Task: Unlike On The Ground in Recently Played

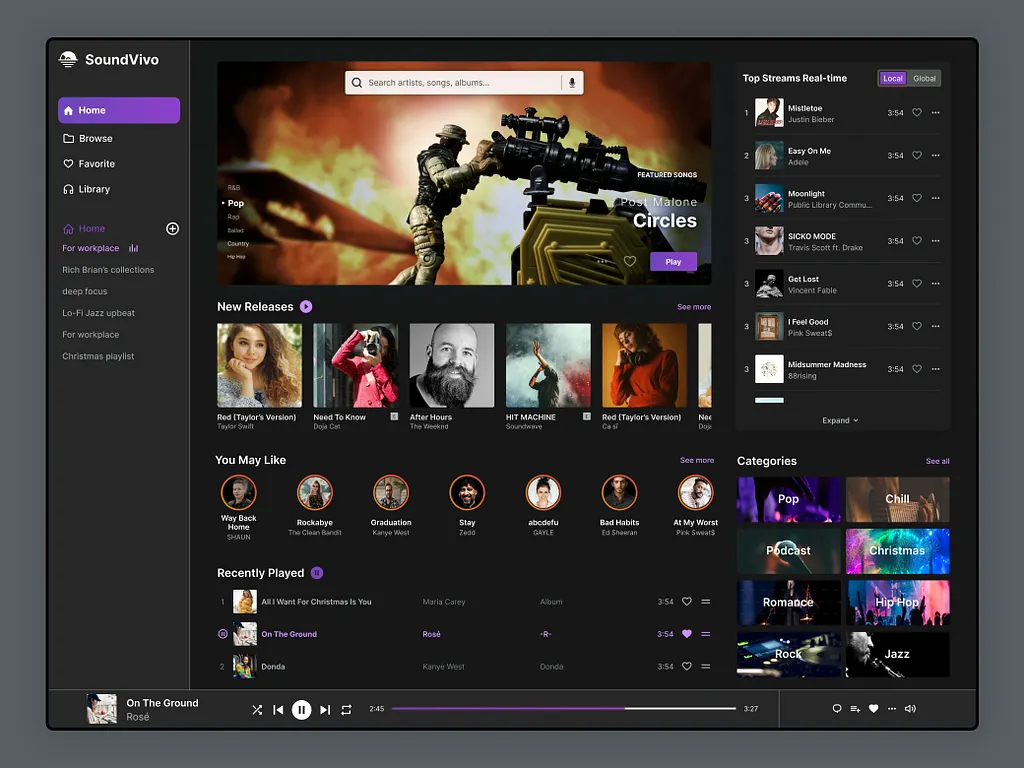Action: [686, 634]
